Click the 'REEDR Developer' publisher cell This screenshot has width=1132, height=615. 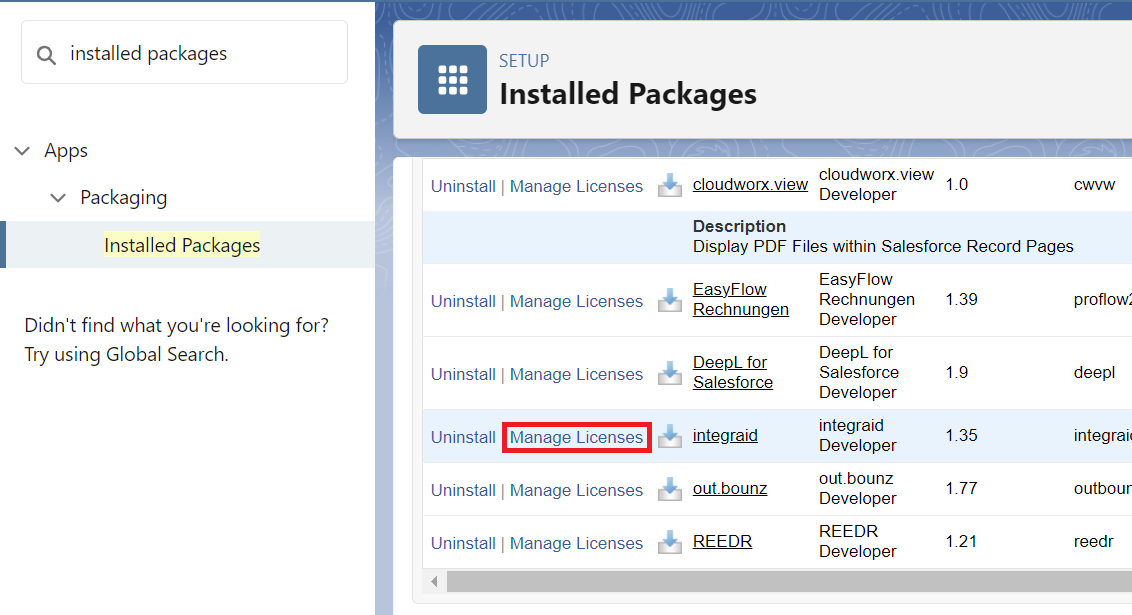858,541
